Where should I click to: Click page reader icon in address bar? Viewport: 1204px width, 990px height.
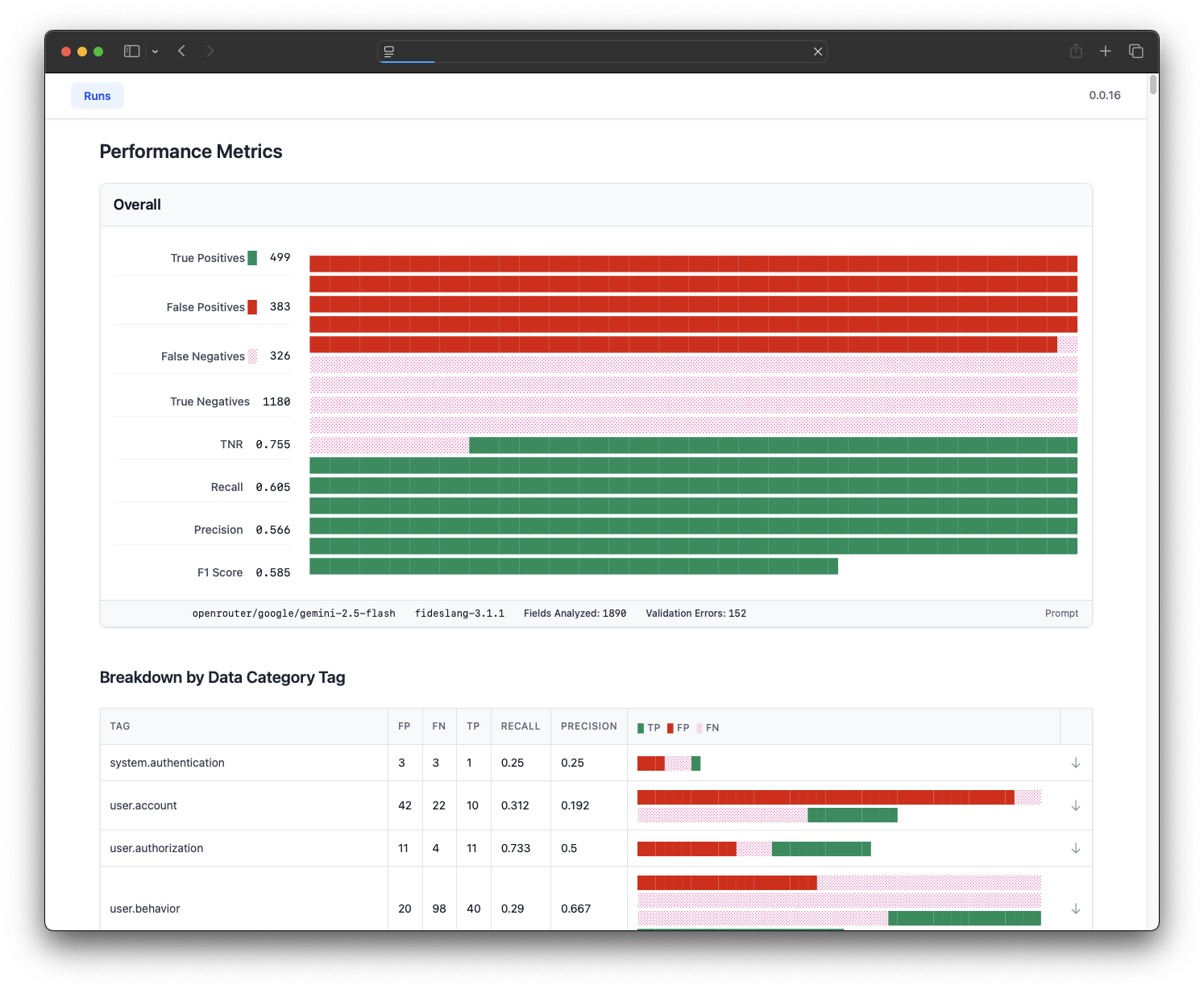pyautogui.click(x=389, y=52)
